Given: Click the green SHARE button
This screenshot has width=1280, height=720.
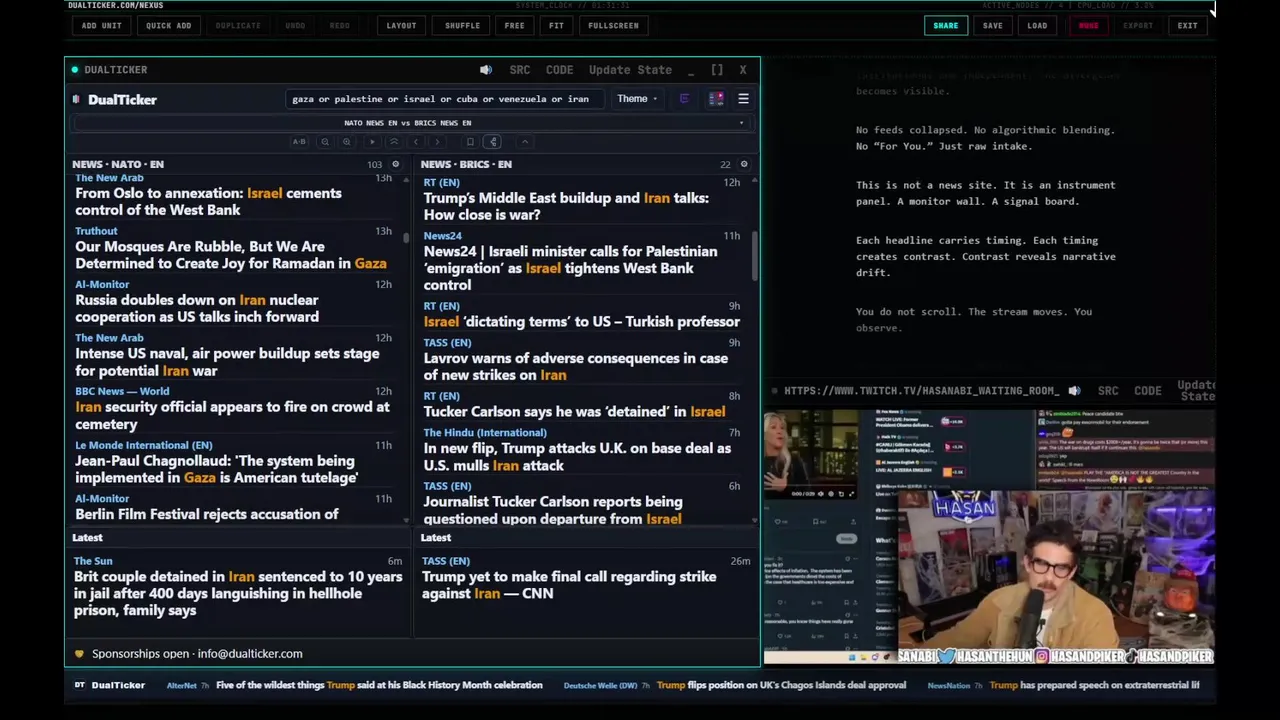Looking at the screenshot, I should point(945,25).
